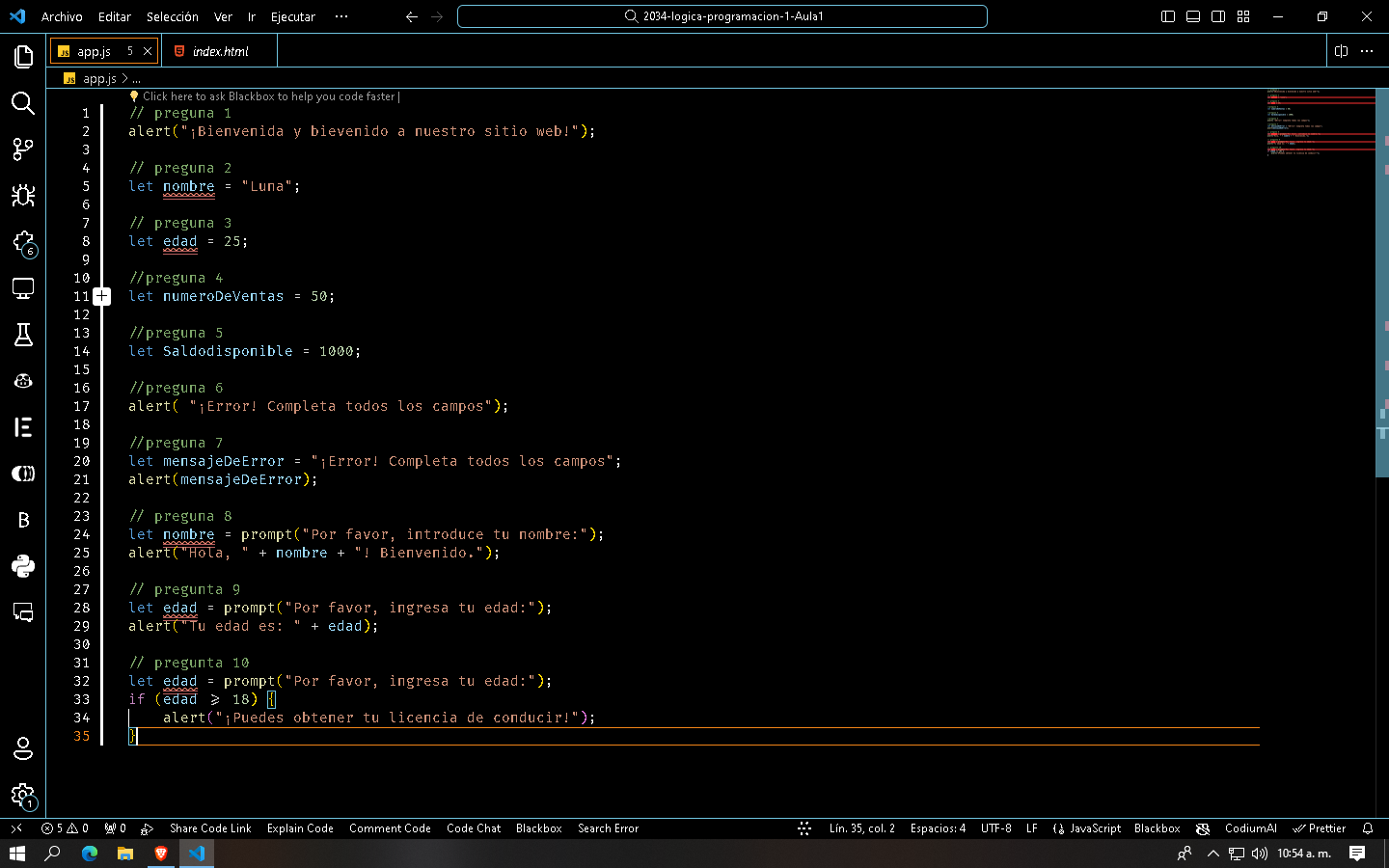Open Brave browser from taskbar

pyautogui.click(x=161, y=854)
